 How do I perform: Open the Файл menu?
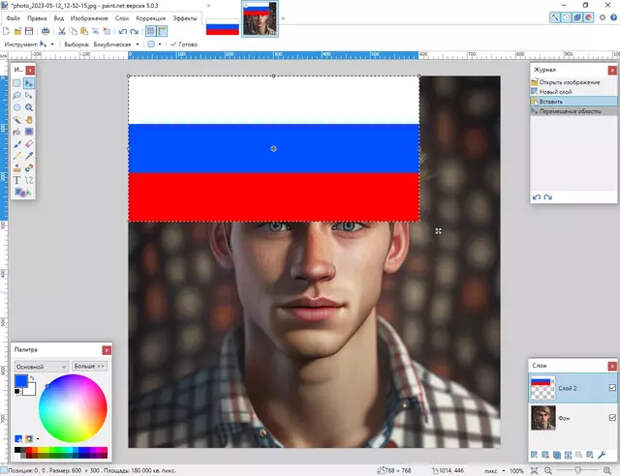pos(13,18)
